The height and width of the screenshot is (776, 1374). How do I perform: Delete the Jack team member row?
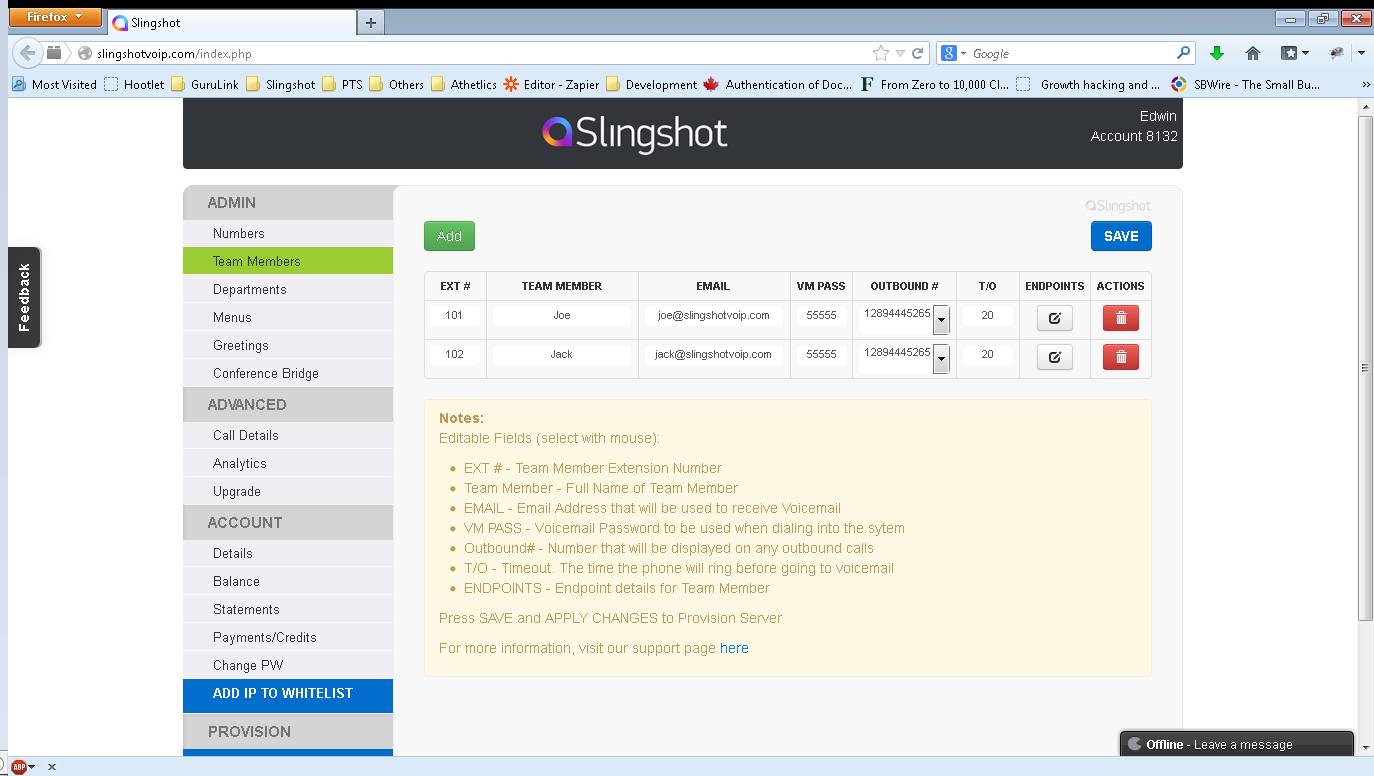tap(1120, 357)
